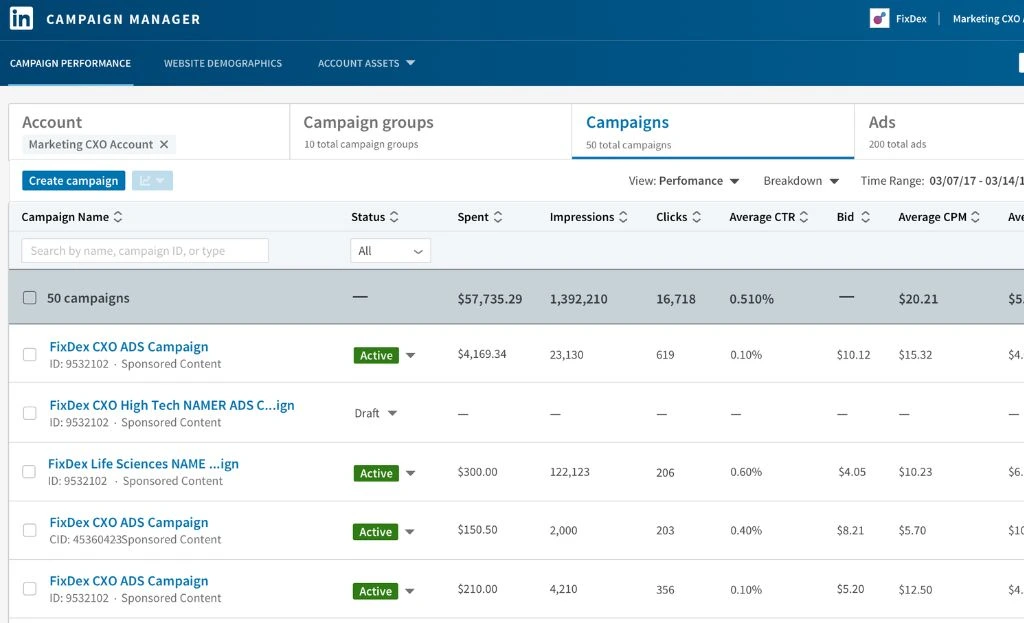Click the Active badge for $4,169.34 row

pos(376,355)
